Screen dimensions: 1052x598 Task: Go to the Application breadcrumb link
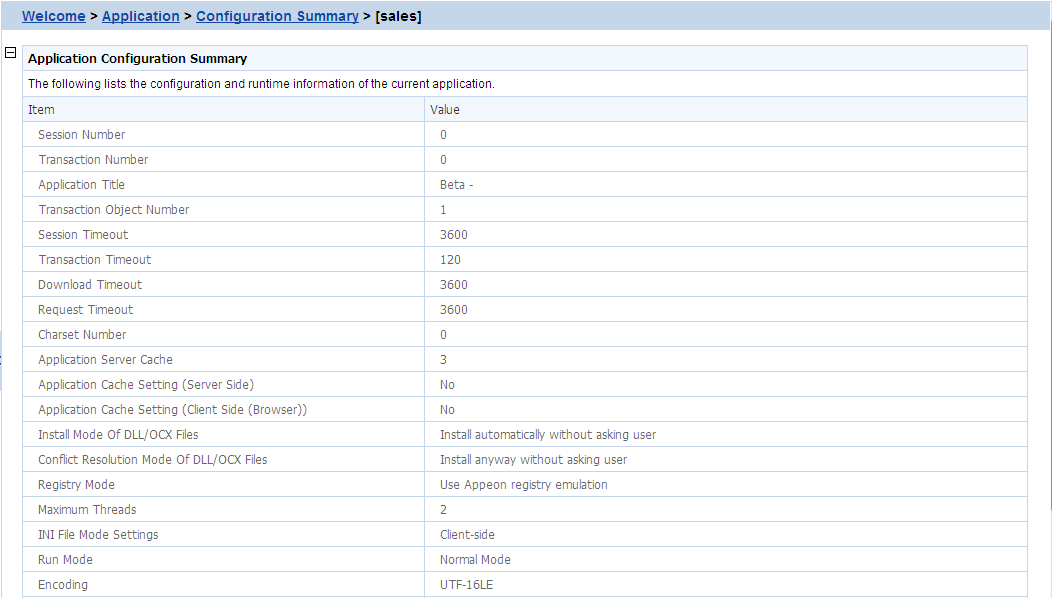pos(141,16)
